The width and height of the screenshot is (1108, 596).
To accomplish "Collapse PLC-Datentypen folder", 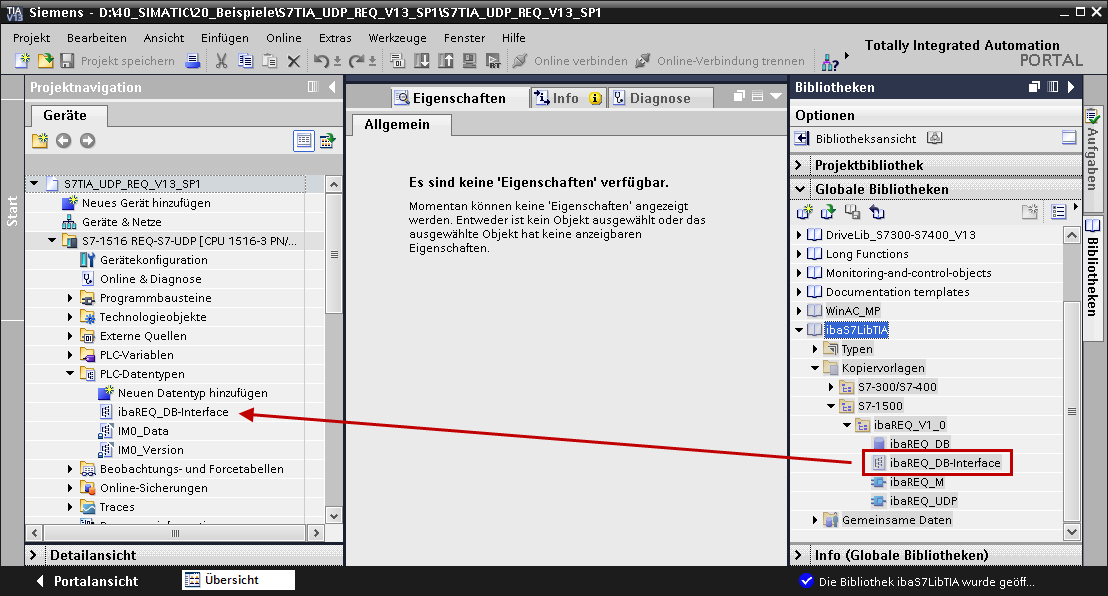I will (x=70, y=374).
